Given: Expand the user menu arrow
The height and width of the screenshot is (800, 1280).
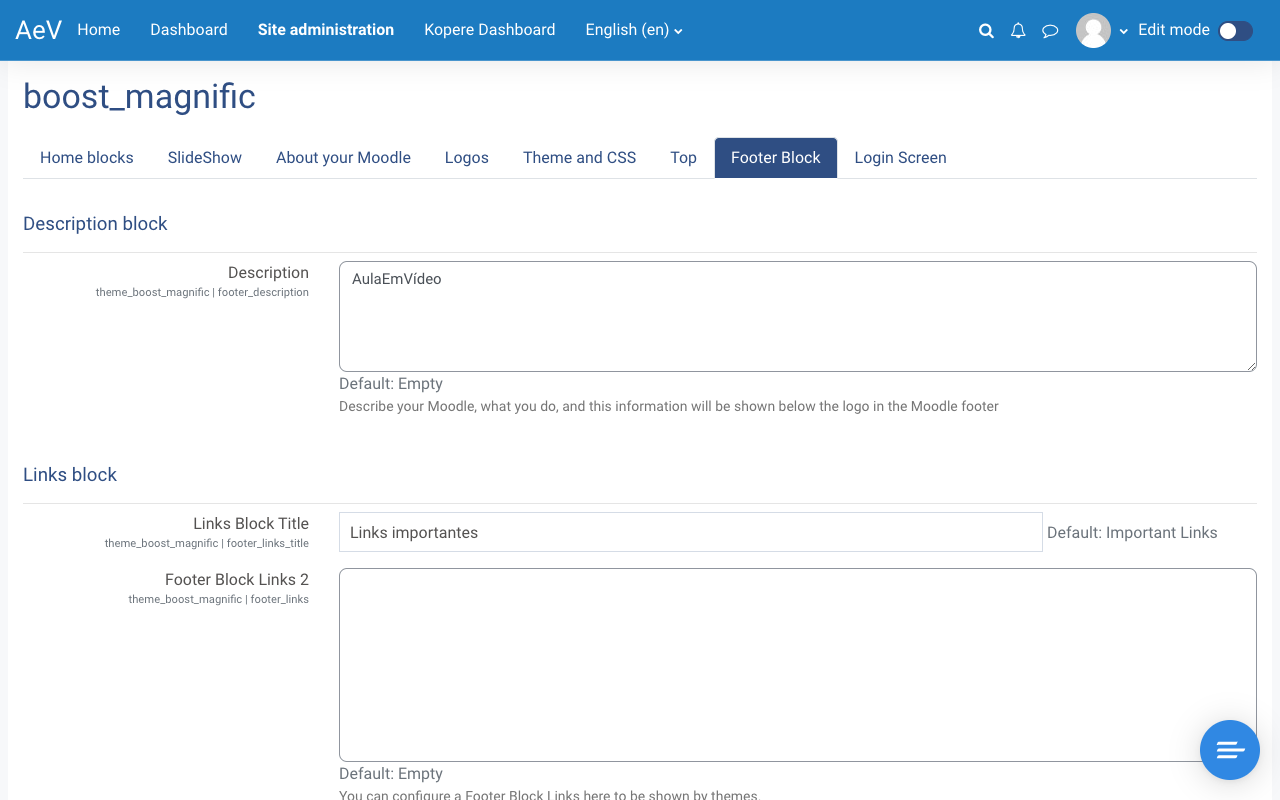Looking at the screenshot, I should 1124,31.
